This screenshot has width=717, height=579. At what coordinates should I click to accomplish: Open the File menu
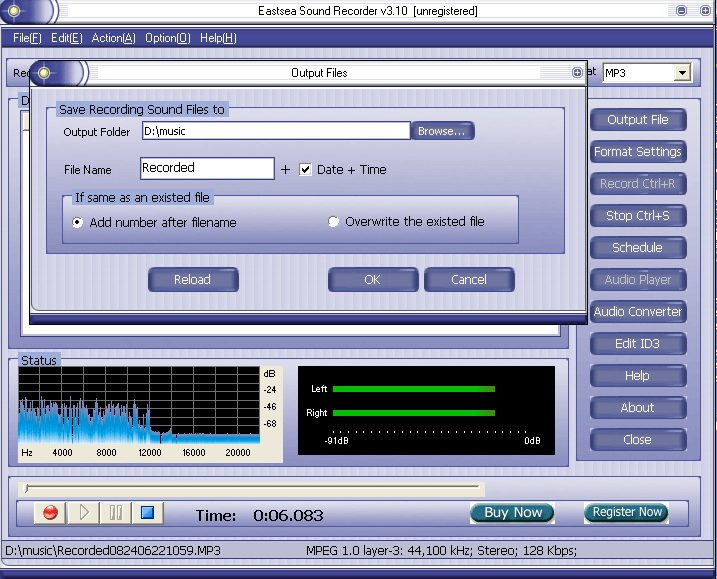pyautogui.click(x=27, y=38)
